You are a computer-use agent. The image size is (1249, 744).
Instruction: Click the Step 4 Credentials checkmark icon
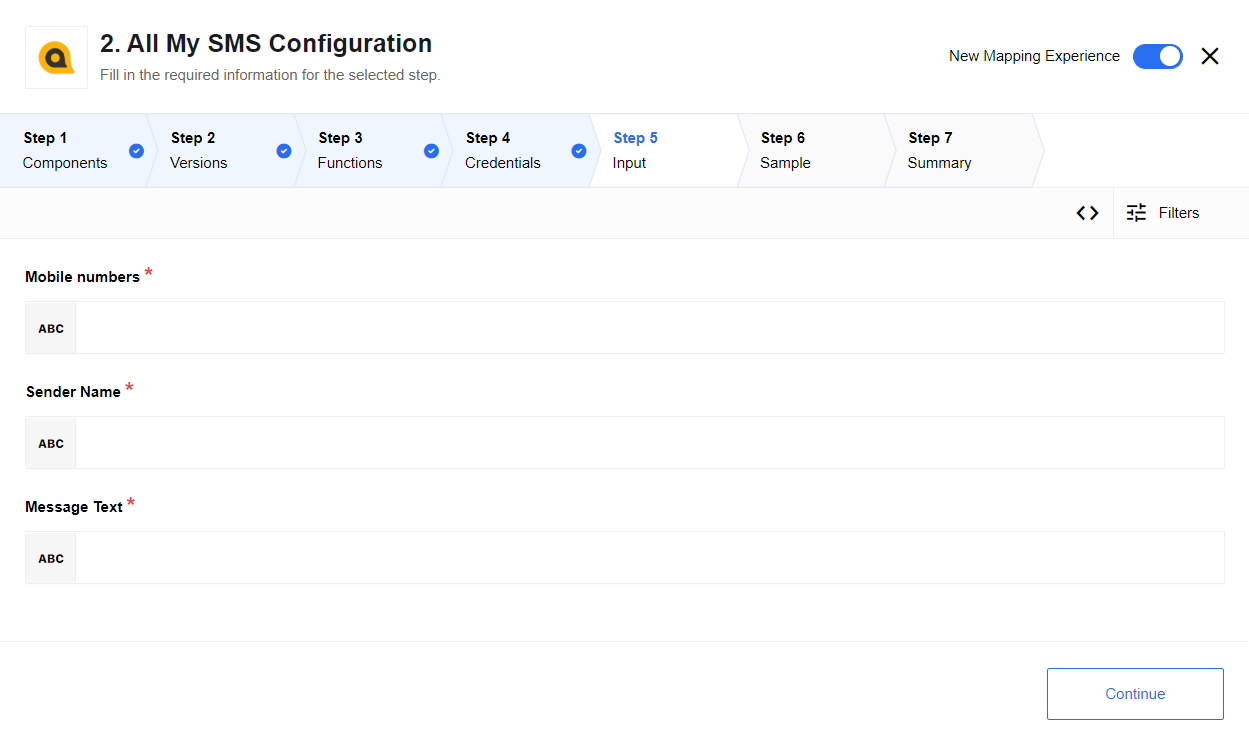pos(579,151)
